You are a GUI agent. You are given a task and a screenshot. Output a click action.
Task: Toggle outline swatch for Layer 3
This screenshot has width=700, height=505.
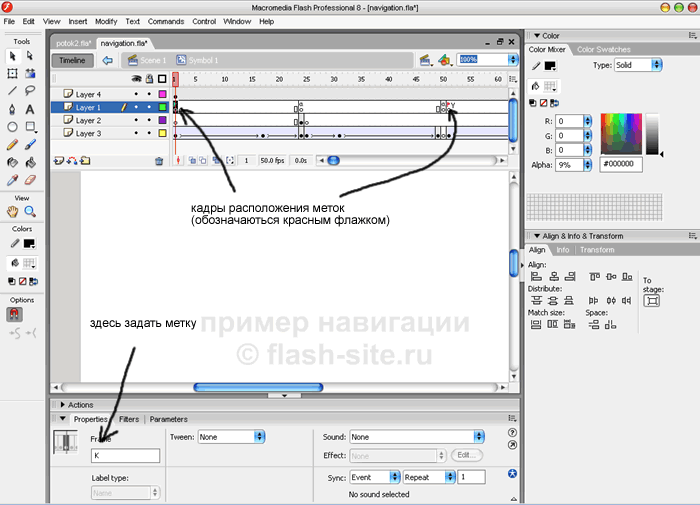[x=162, y=133]
